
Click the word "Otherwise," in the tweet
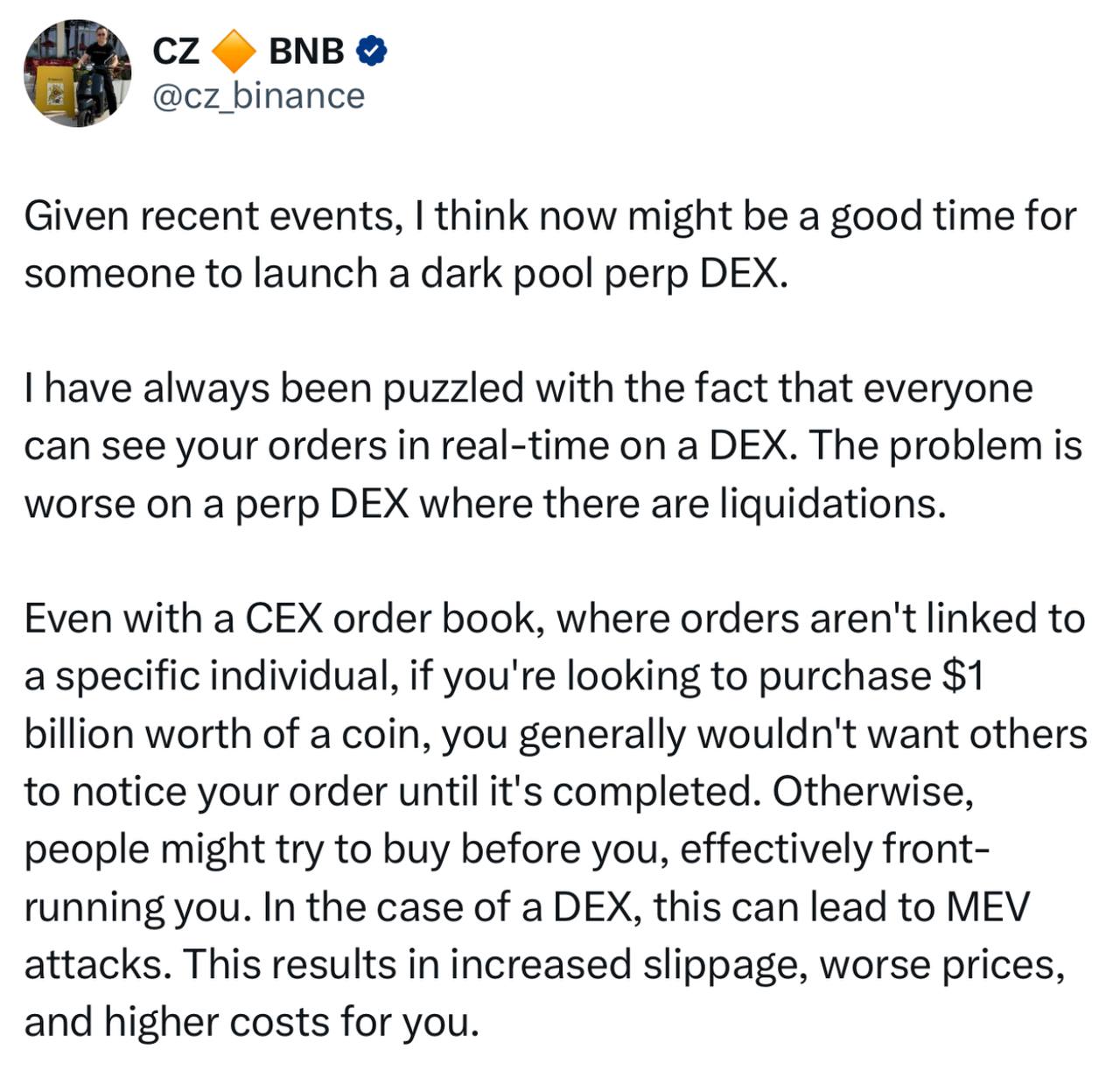(x=873, y=791)
